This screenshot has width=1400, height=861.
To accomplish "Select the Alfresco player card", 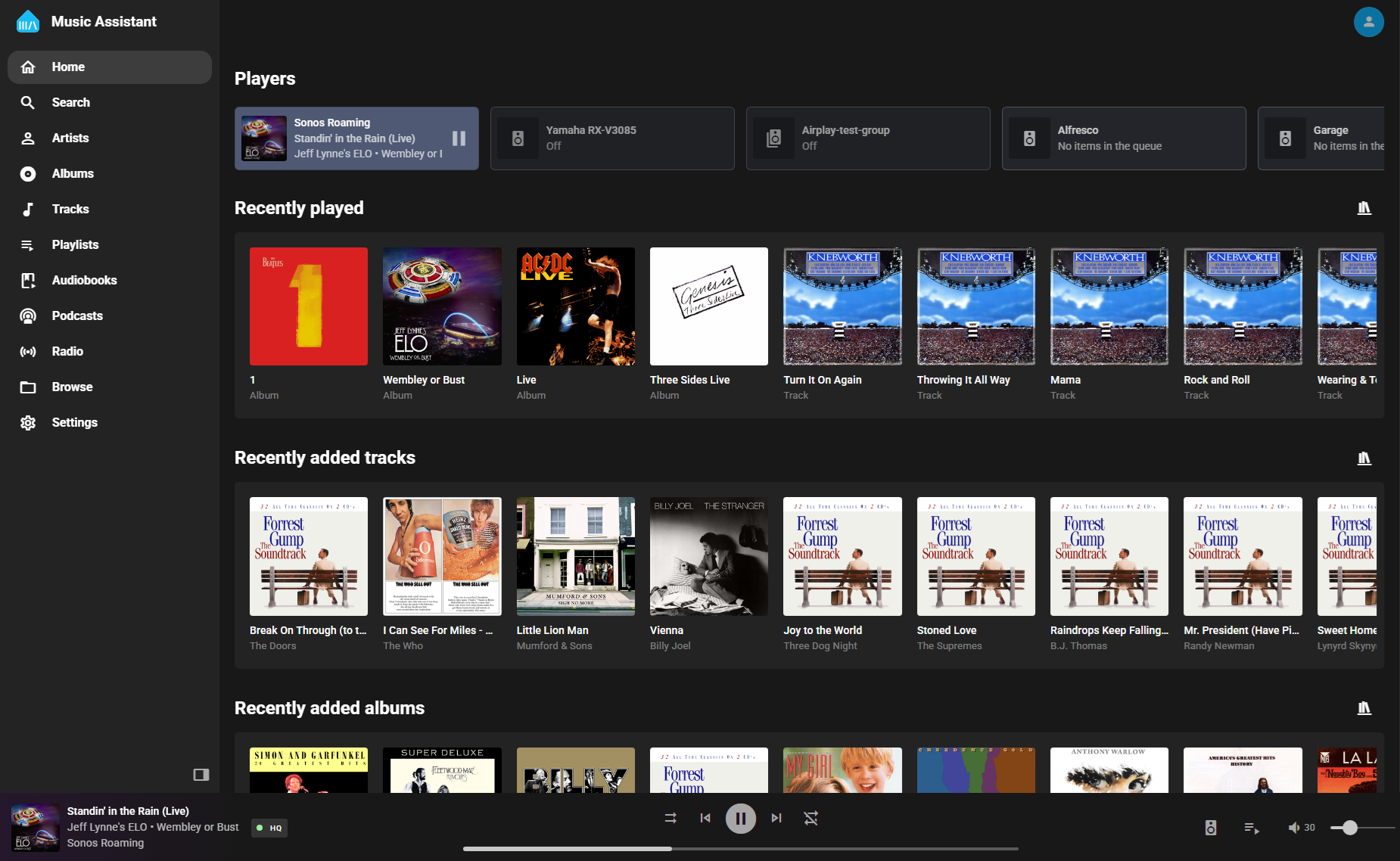I will point(1124,138).
